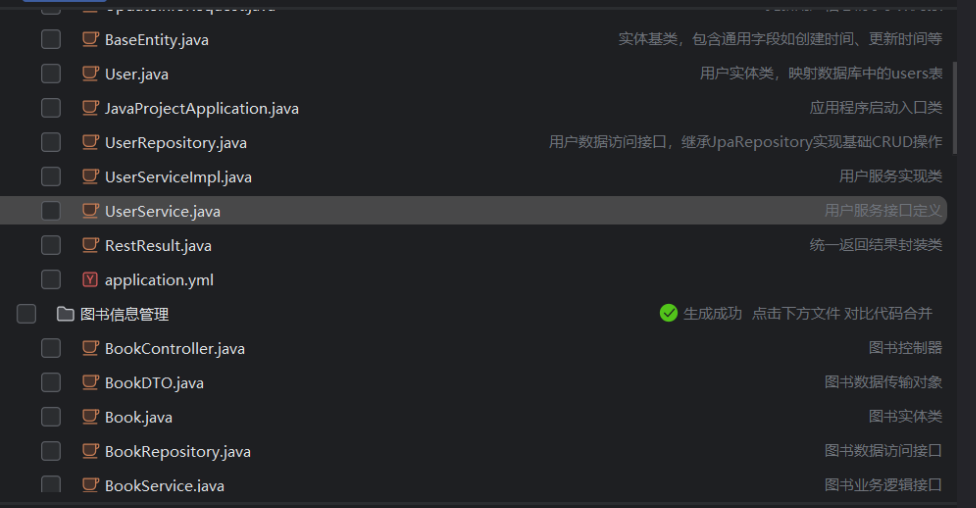Viewport: 976px width, 508px height.
Task: Click the Java icon beside BookController.java
Action: pyautogui.click(x=90, y=348)
